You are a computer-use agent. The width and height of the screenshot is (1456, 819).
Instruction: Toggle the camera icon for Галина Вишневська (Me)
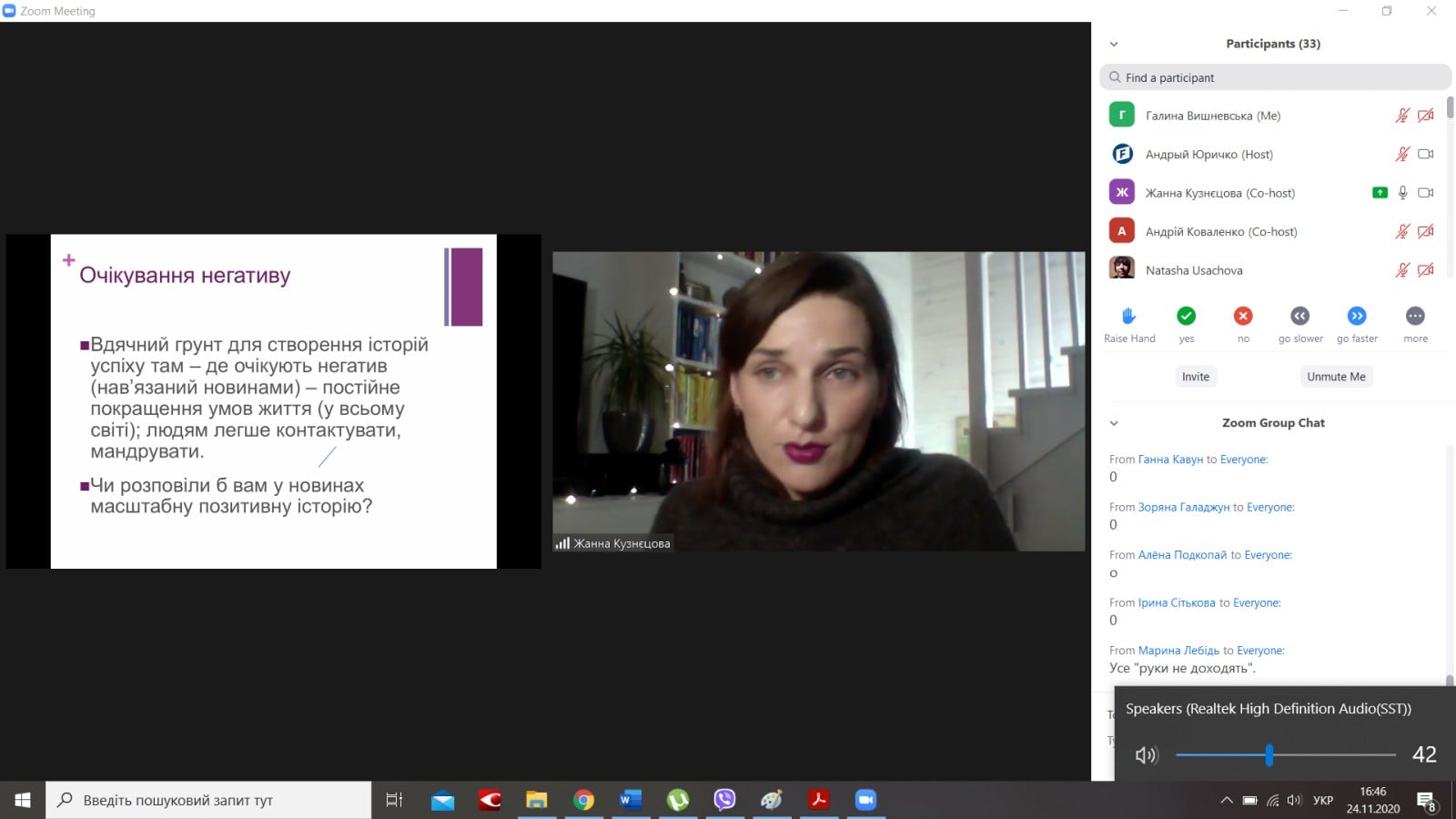tap(1426, 116)
